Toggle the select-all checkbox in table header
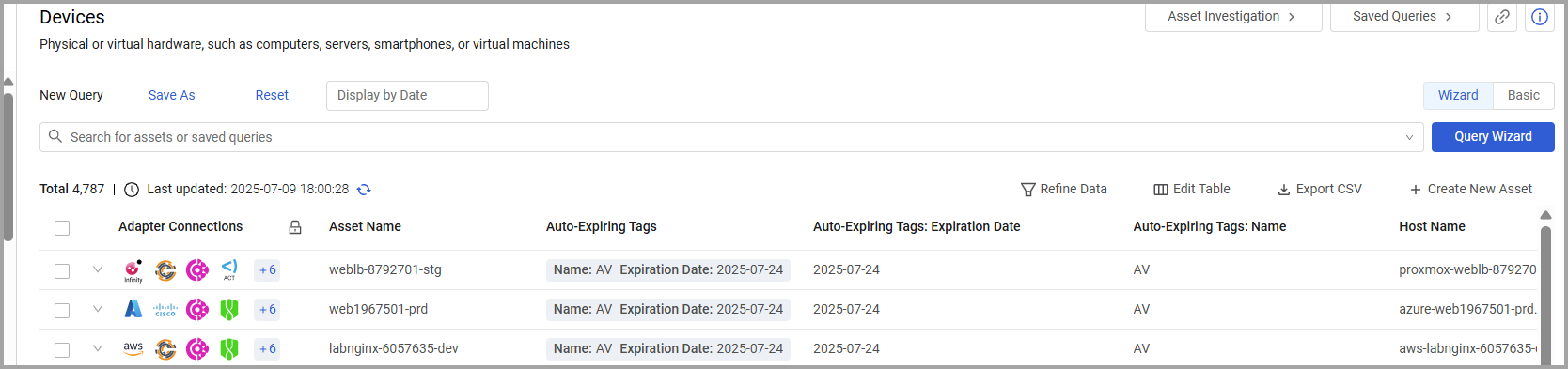1568x369 pixels. click(x=62, y=228)
